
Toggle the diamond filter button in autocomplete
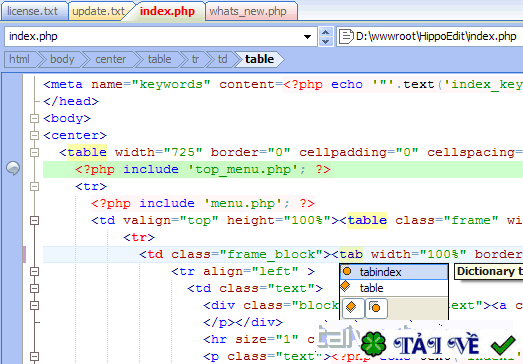353,308
